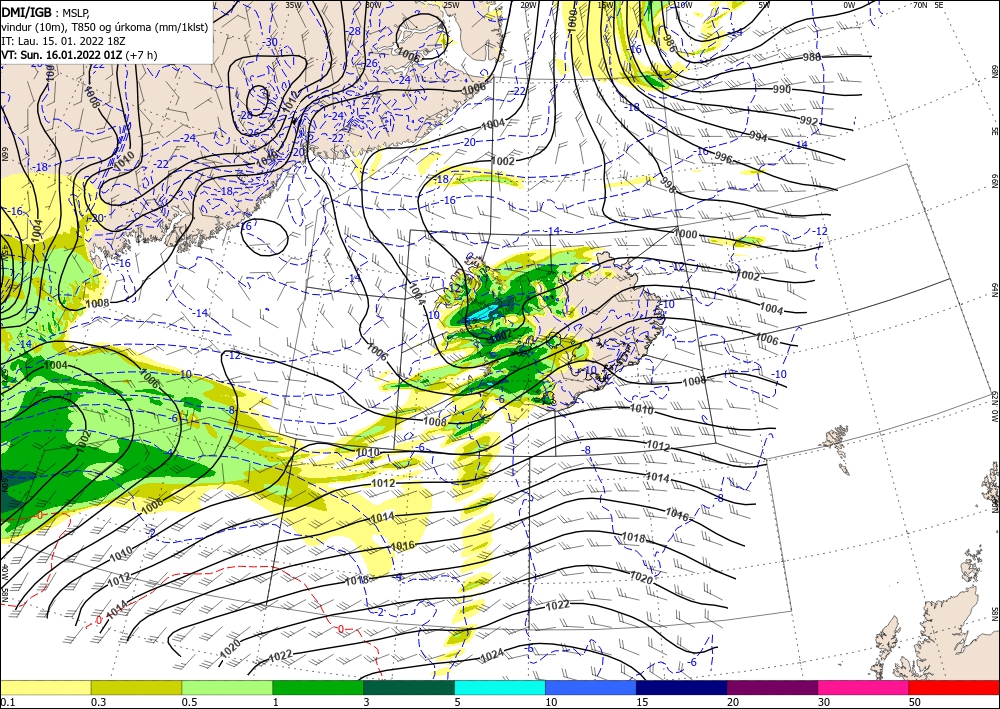Click the 15W longitude label
This screenshot has height=709, width=1000.
[x=606, y=4]
